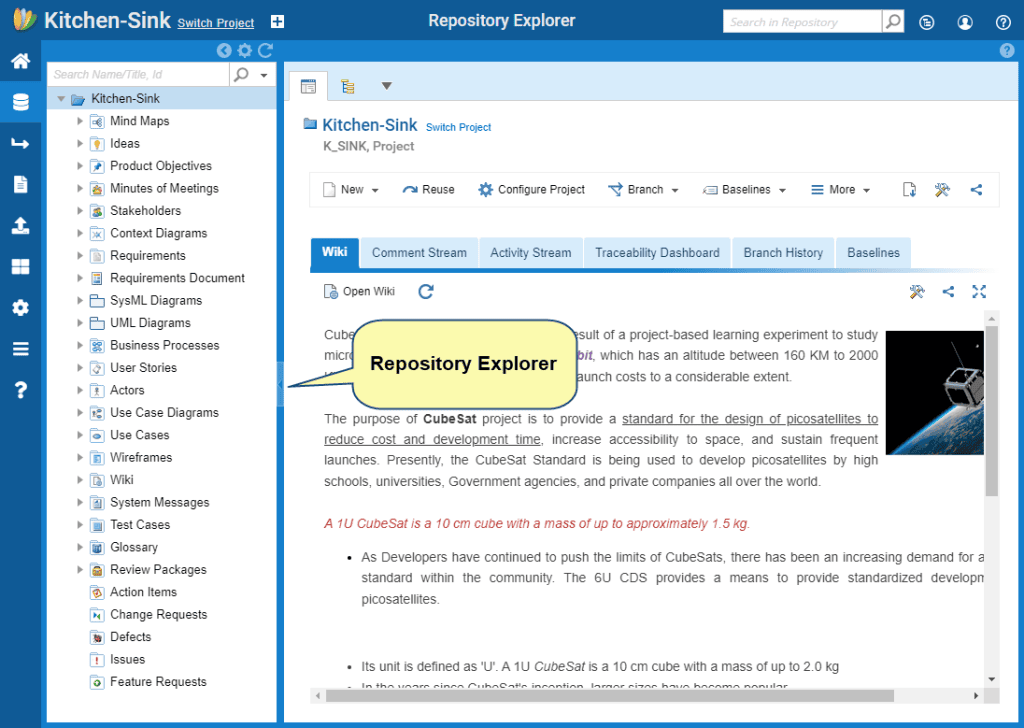Click the user profile icon in header
1024x728 pixels.
pos(965,22)
